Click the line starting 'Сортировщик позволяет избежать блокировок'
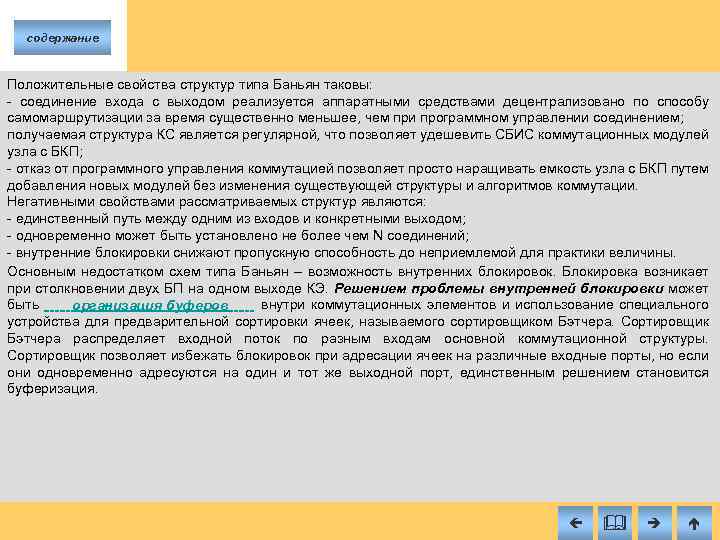The height and width of the screenshot is (540, 720). pos(358,356)
